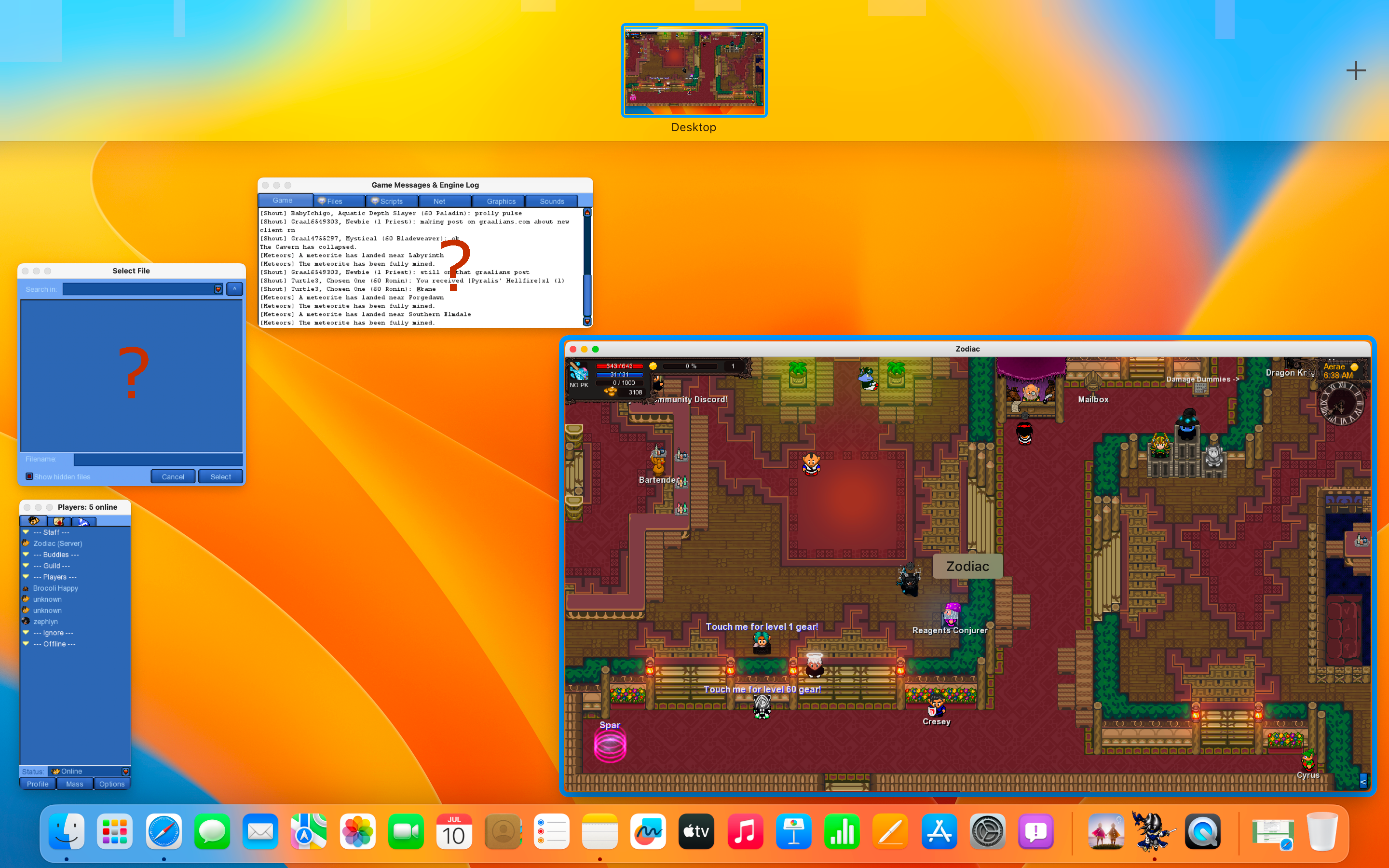Click Cancel in the Select File dialog
Viewport: 1389px width, 868px height.
click(x=173, y=476)
